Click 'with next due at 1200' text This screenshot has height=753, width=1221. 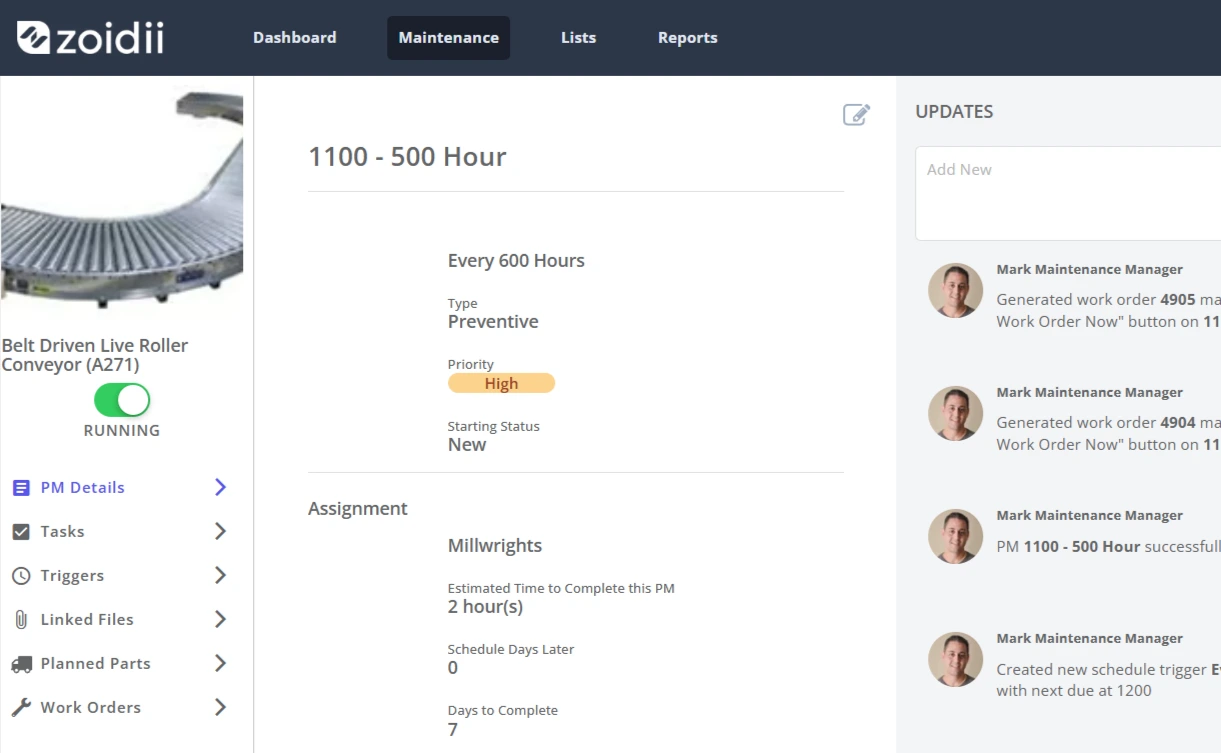[1074, 691]
